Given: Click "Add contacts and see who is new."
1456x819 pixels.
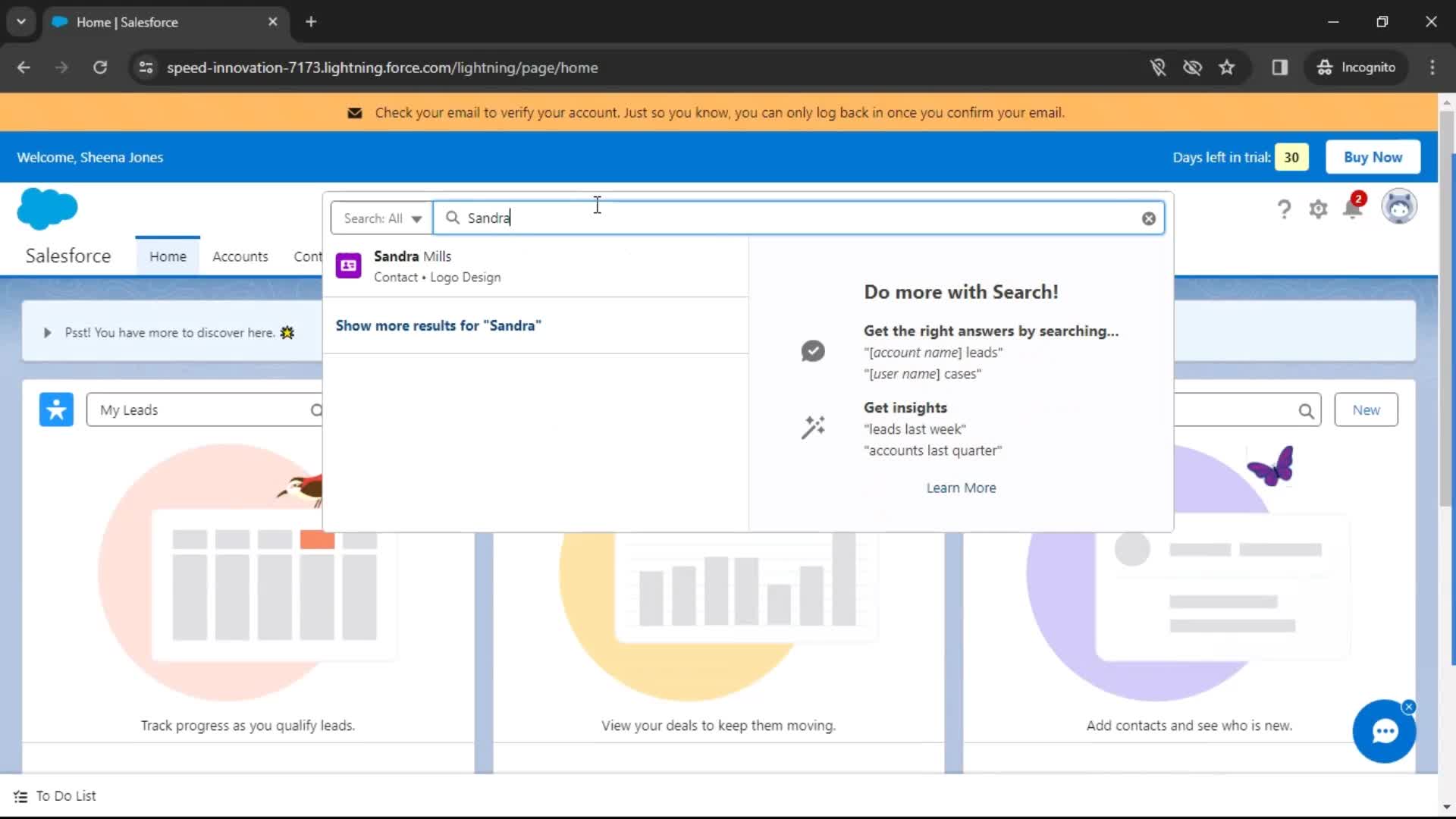Looking at the screenshot, I should [1189, 726].
